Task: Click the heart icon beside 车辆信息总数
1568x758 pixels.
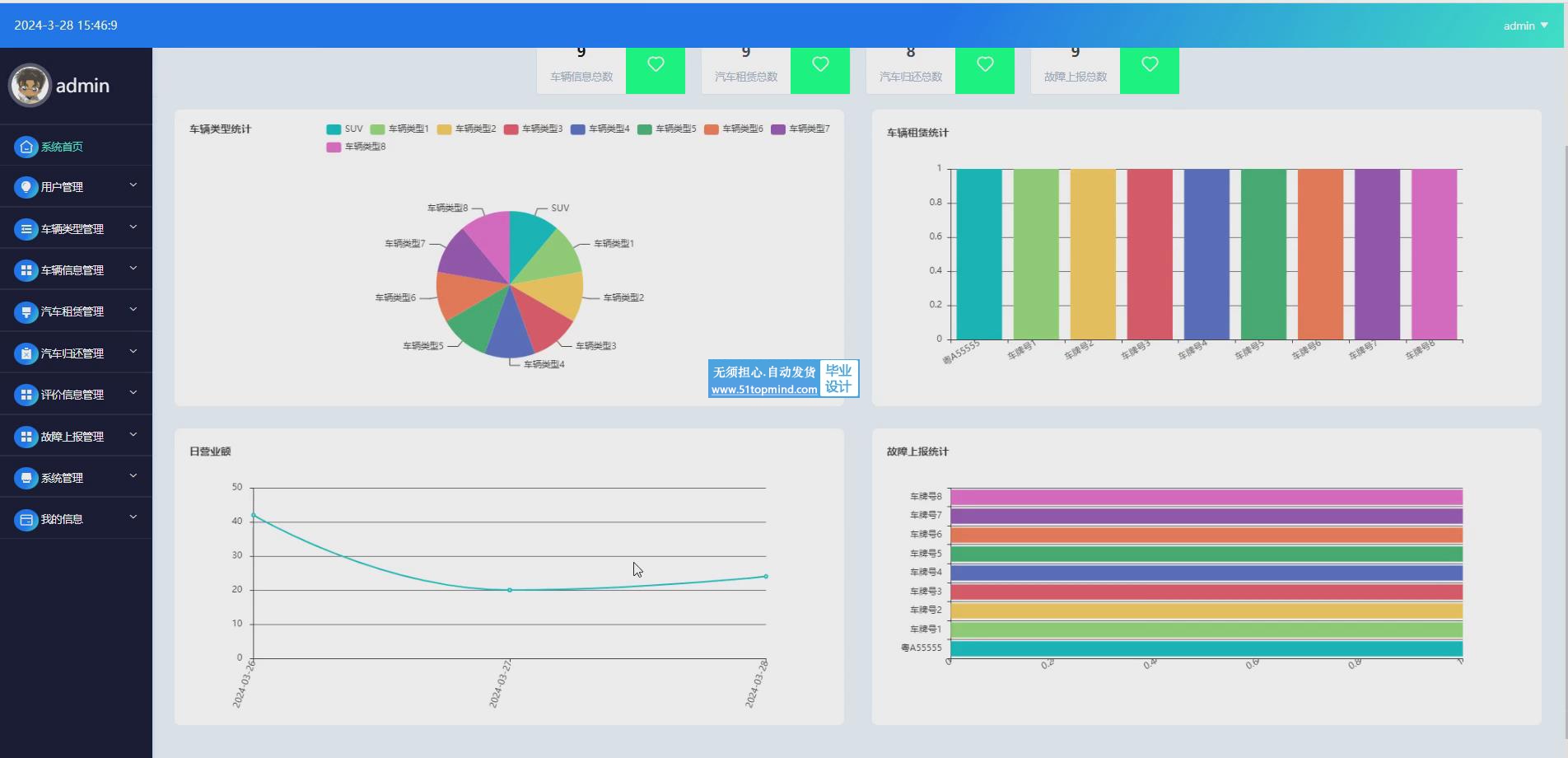Action: 656,64
